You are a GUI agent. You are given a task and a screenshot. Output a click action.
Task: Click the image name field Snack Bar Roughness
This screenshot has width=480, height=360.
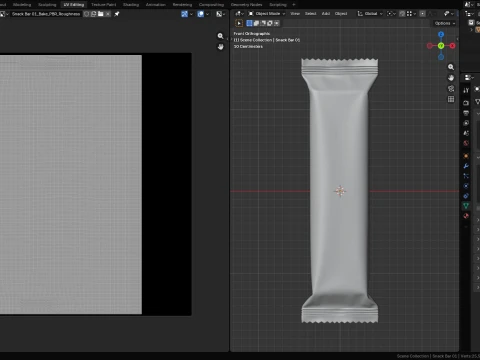(x=46, y=14)
